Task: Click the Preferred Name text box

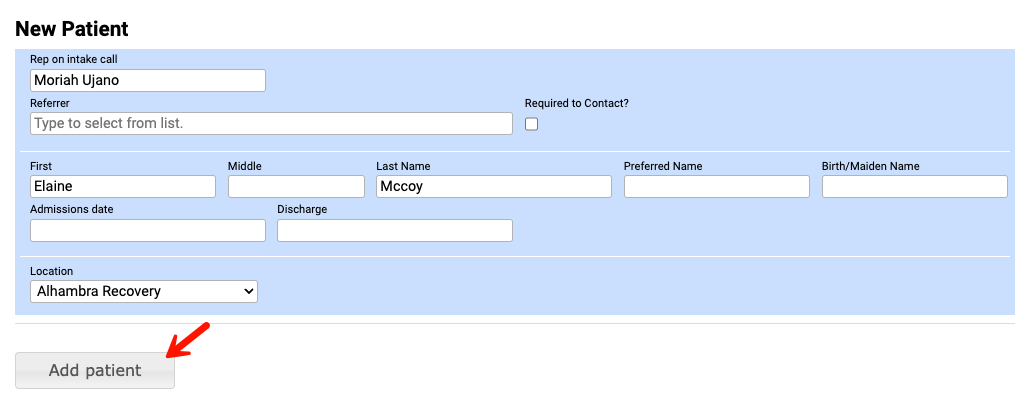Action: 716,186
